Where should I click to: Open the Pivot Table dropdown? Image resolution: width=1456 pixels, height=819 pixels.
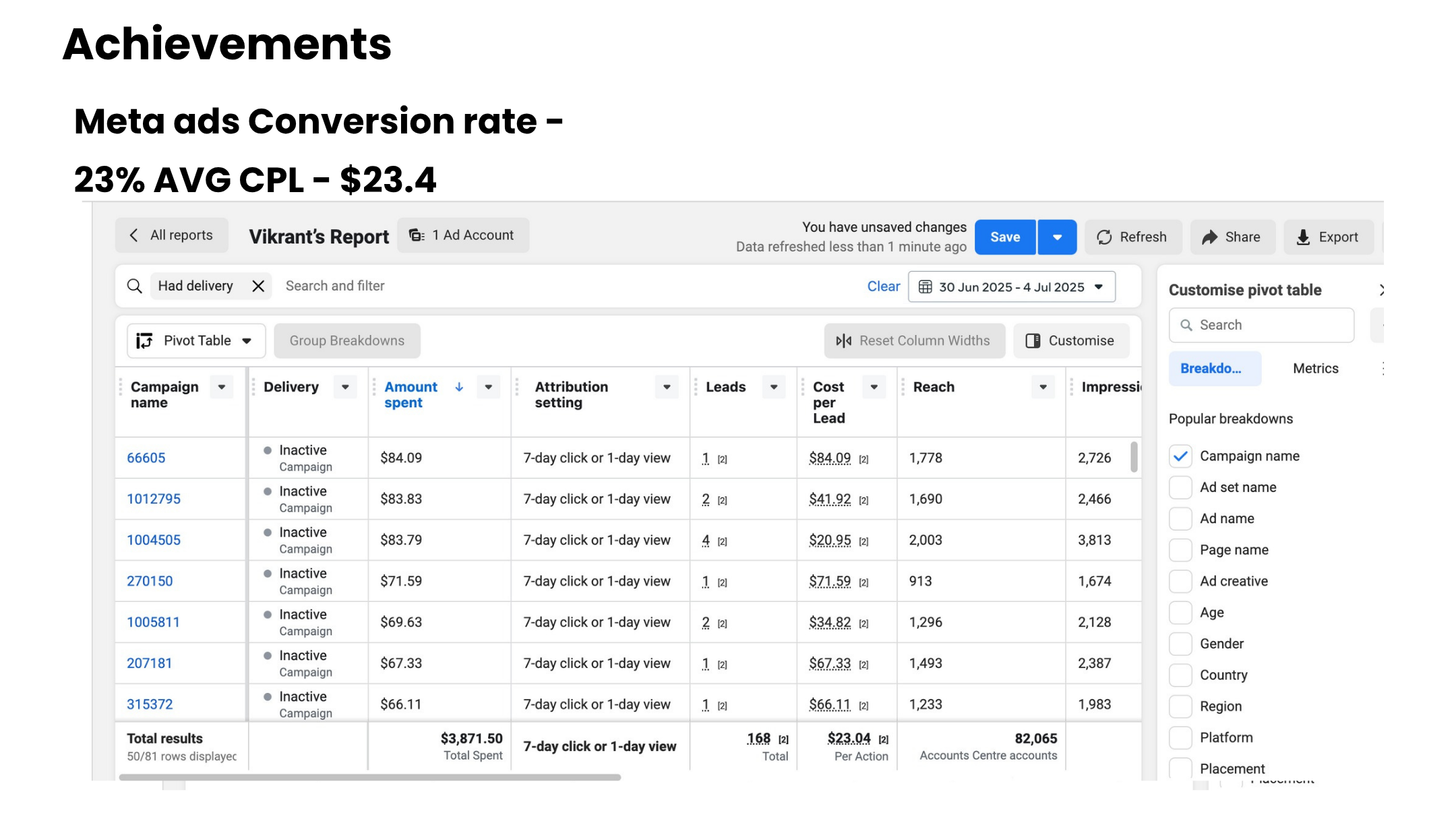[x=247, y=340]
